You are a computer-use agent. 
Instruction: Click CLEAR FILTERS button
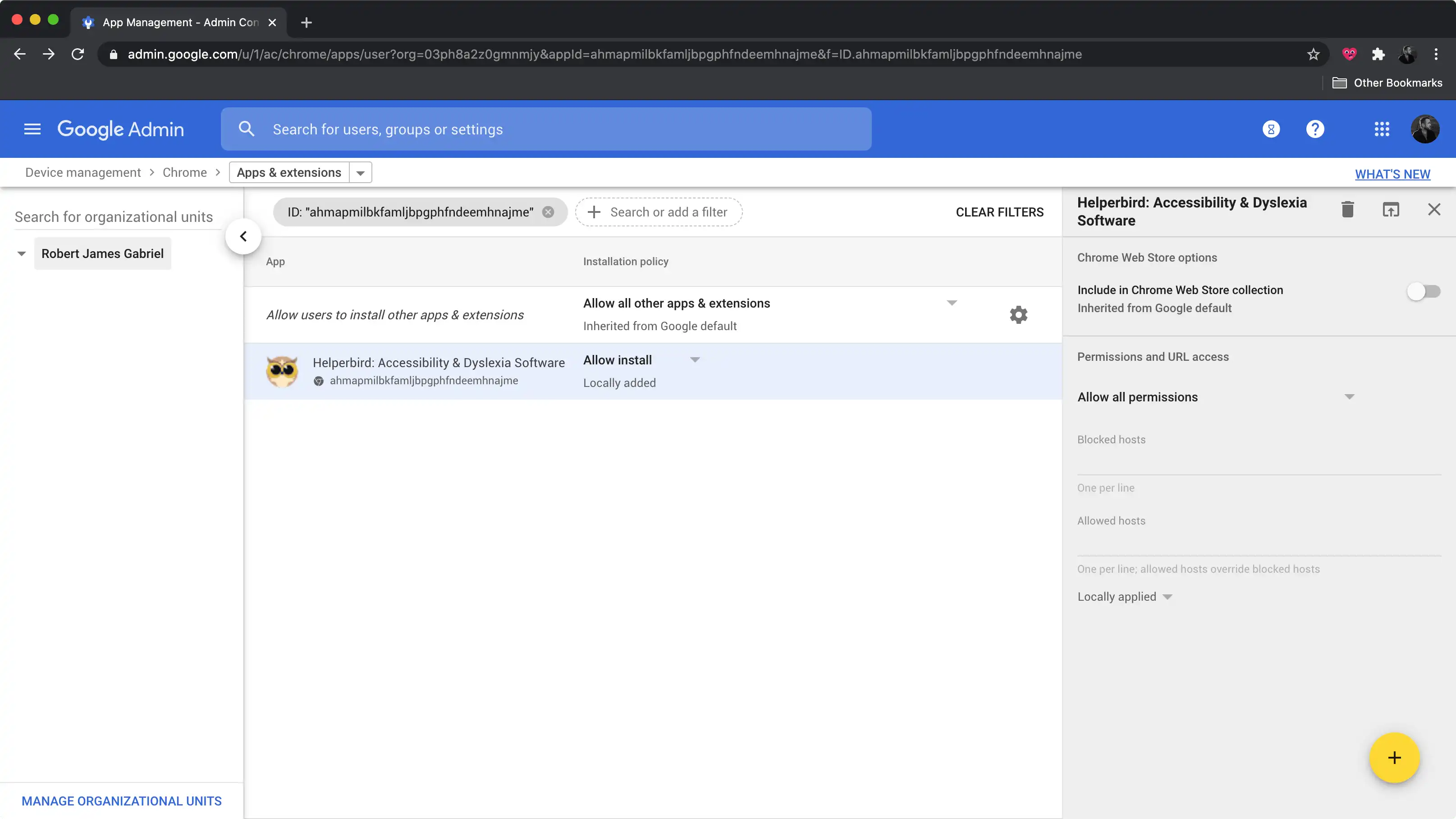[999, 212]
